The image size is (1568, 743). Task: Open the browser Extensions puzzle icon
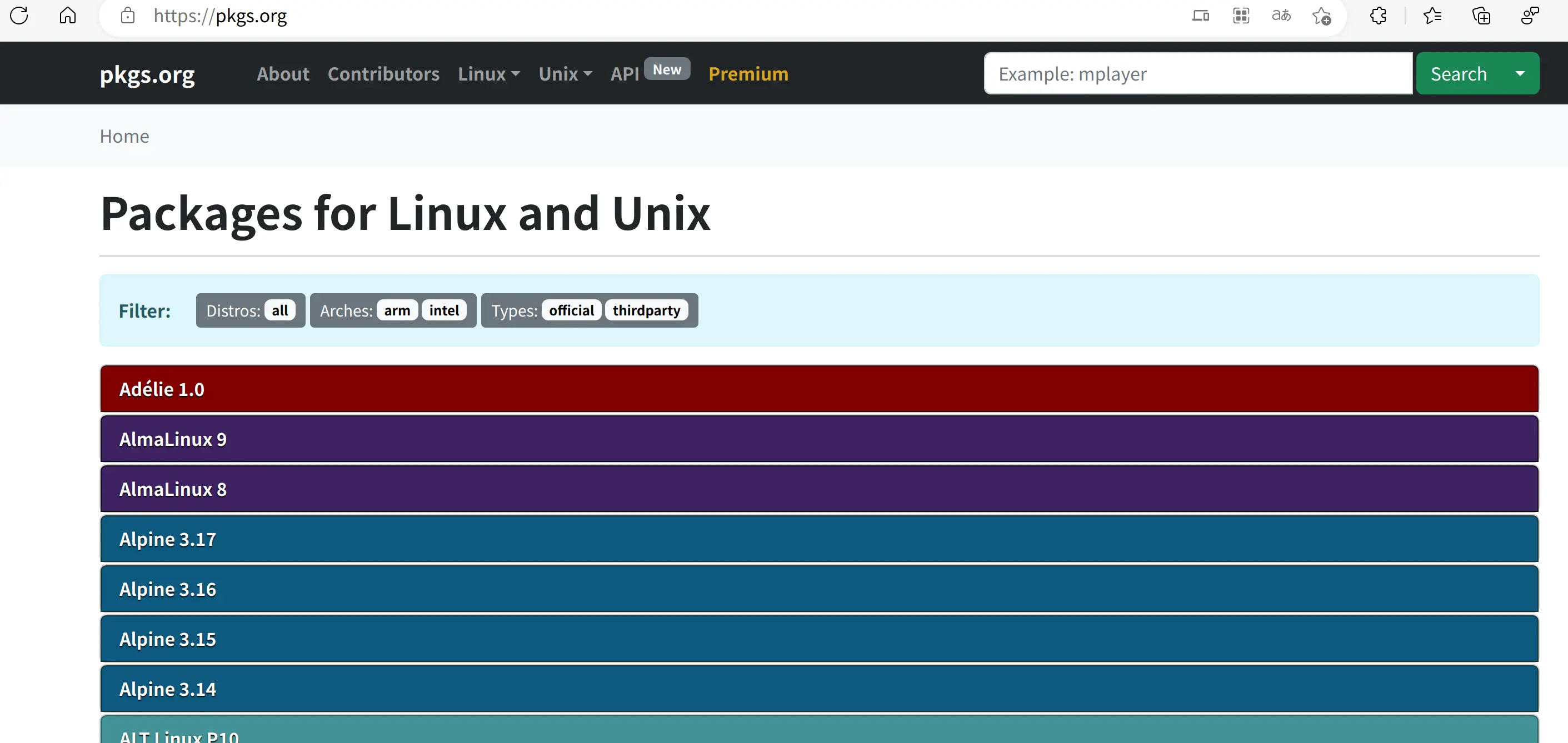pyautogui.click(x=1378, y=16)
